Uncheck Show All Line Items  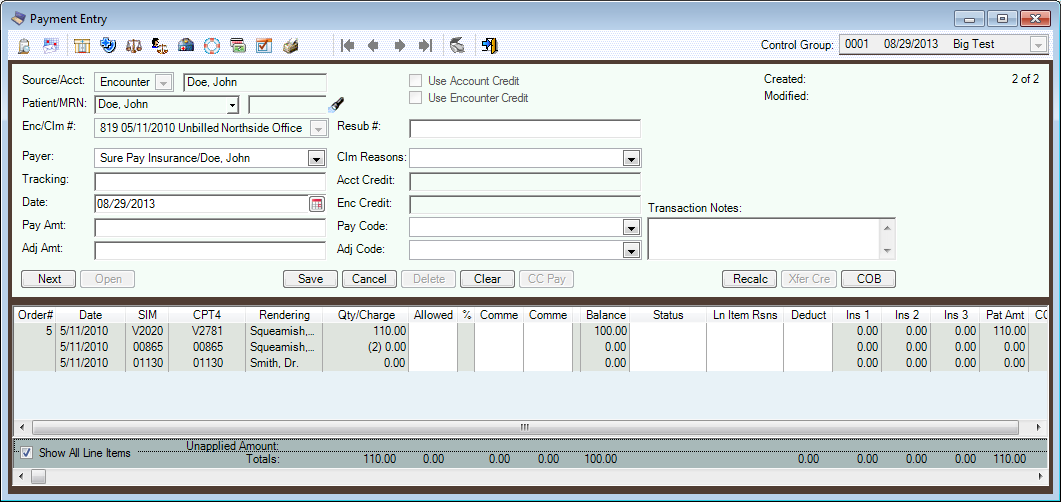pos(26,453)
